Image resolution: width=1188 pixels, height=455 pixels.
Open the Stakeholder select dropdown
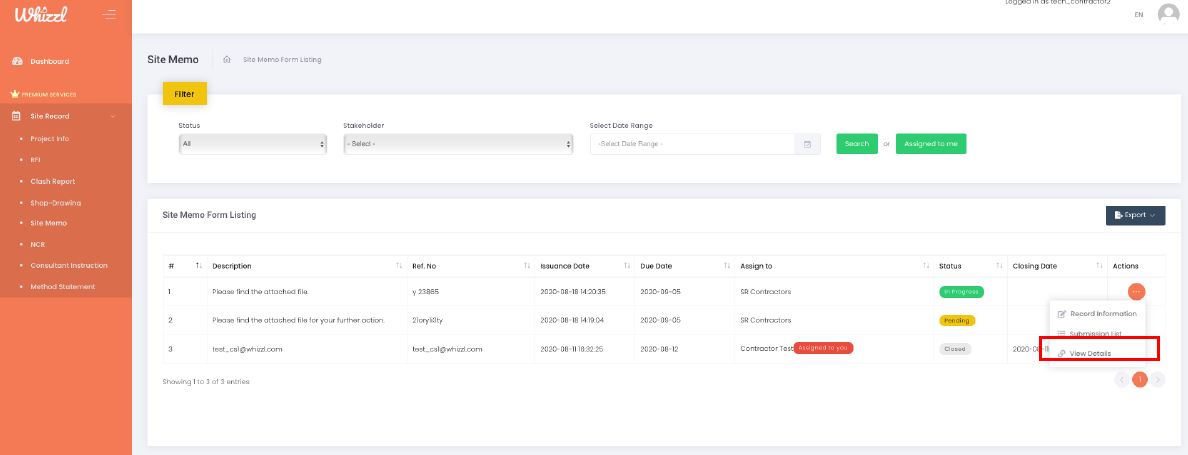(457, 144)
